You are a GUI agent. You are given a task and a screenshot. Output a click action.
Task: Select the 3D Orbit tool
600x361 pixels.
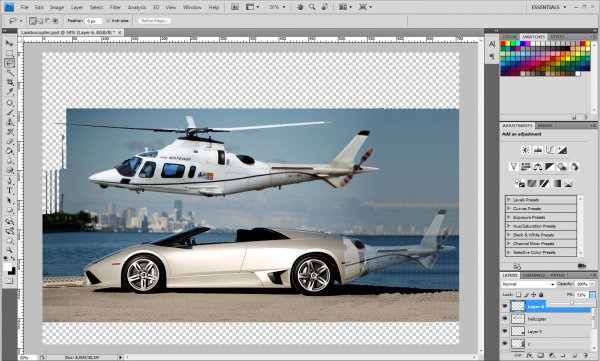[9, 231]
